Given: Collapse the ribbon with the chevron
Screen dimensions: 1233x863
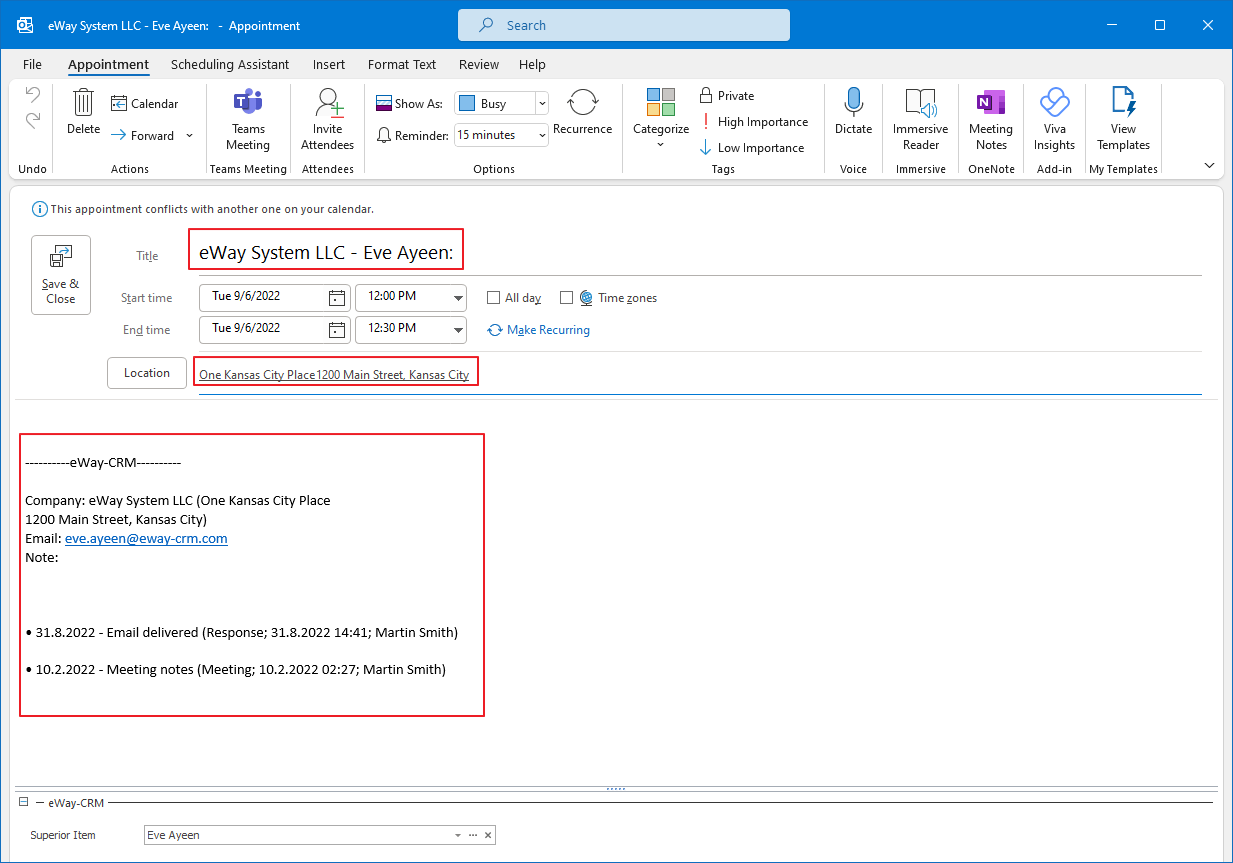Looking at the screenshot, I should coord(1209,165).
